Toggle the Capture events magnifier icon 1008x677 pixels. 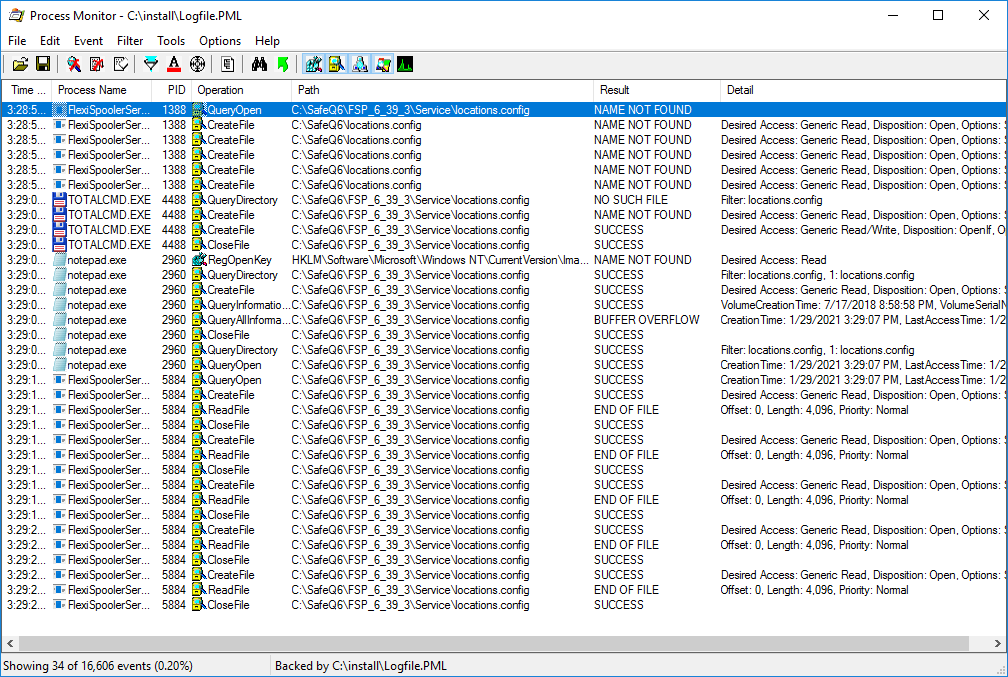73,63
